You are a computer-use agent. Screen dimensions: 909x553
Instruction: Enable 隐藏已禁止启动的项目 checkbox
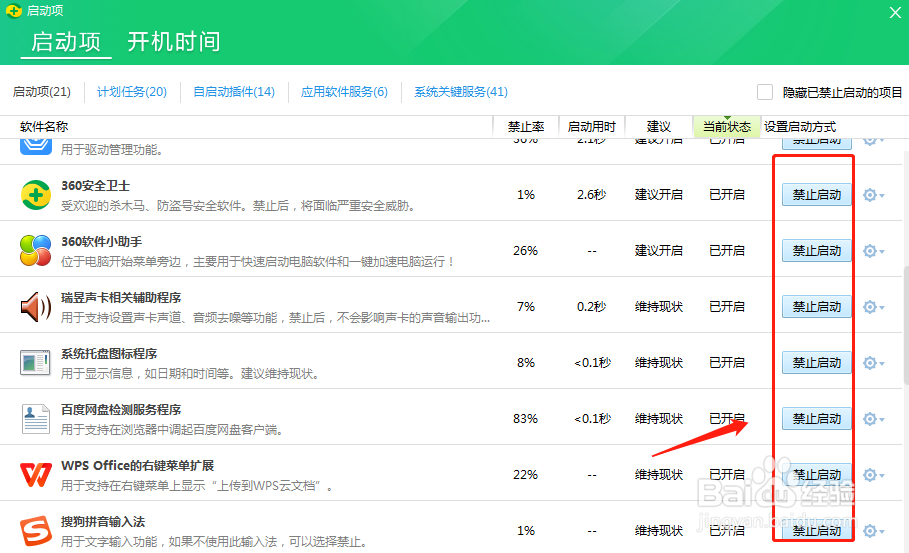click(765, 92)
